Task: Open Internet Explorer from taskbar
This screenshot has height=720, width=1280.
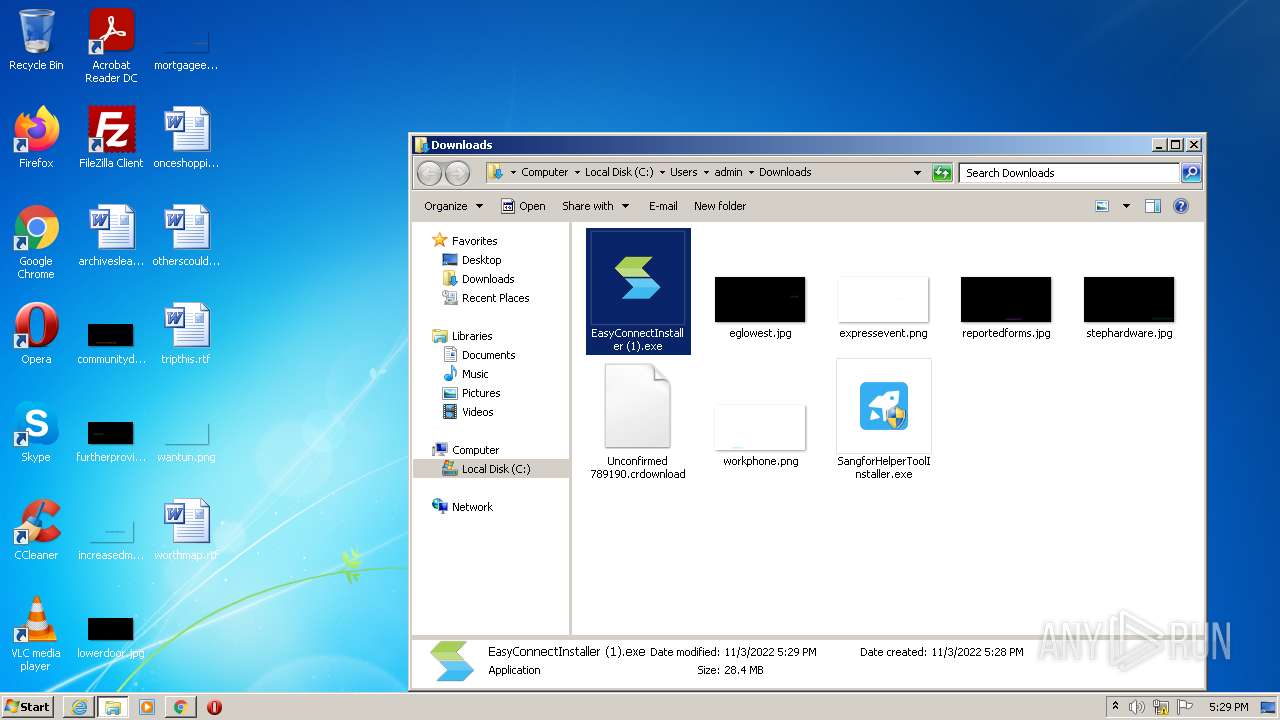Action: click(79, 707)
